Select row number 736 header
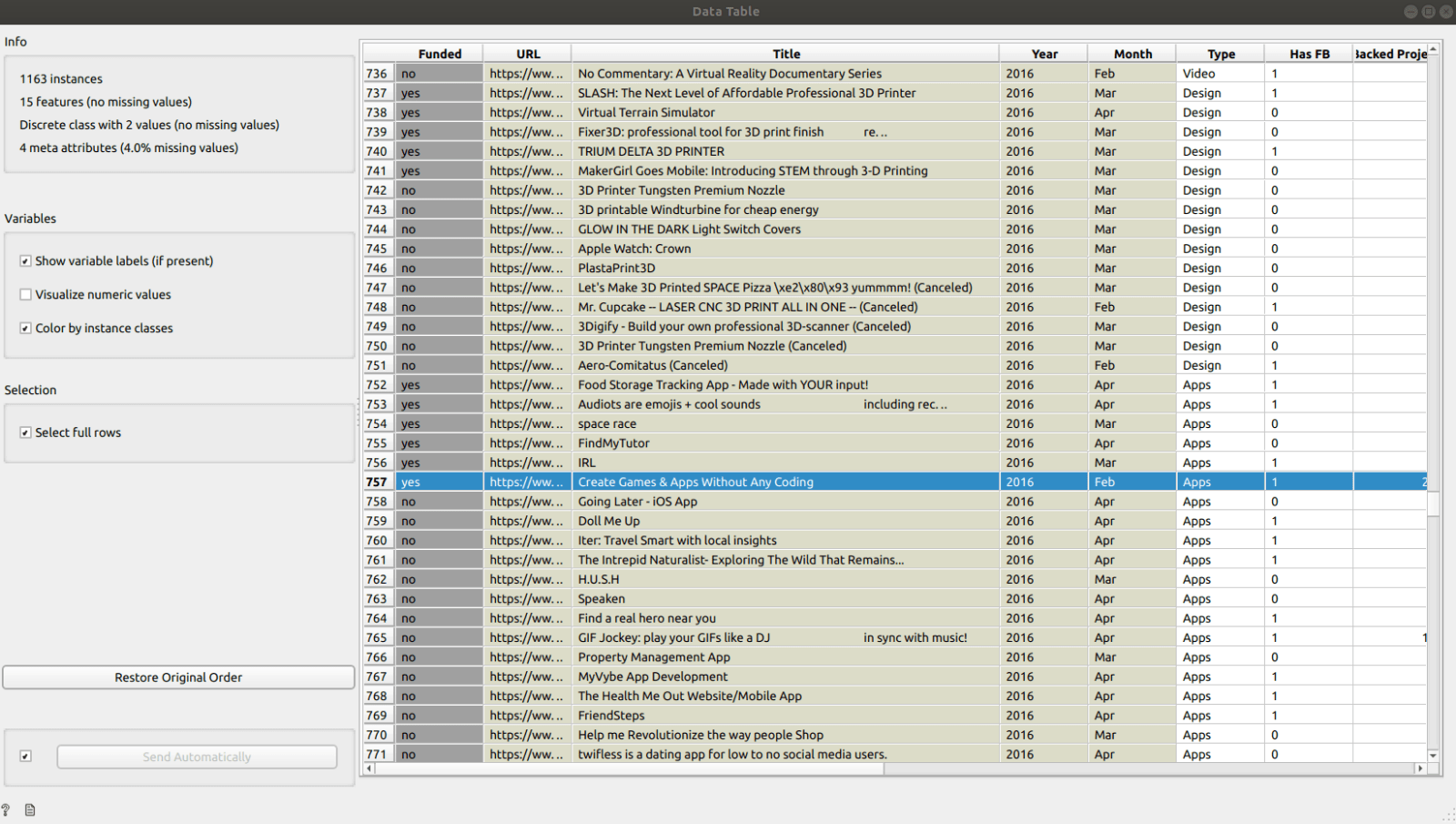The width and height of the screenshot is (1456, 824). pos(377,74)
